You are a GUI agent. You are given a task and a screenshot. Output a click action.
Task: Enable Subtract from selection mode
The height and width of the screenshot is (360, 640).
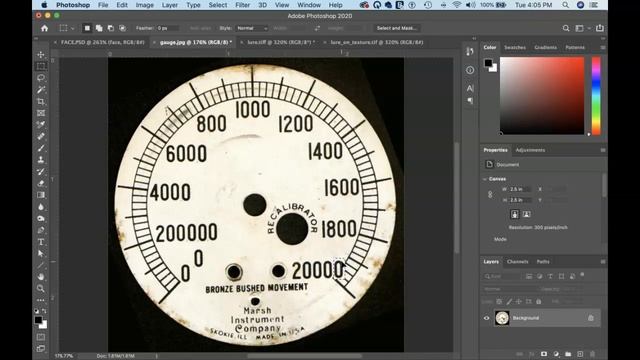pos(111,28)
